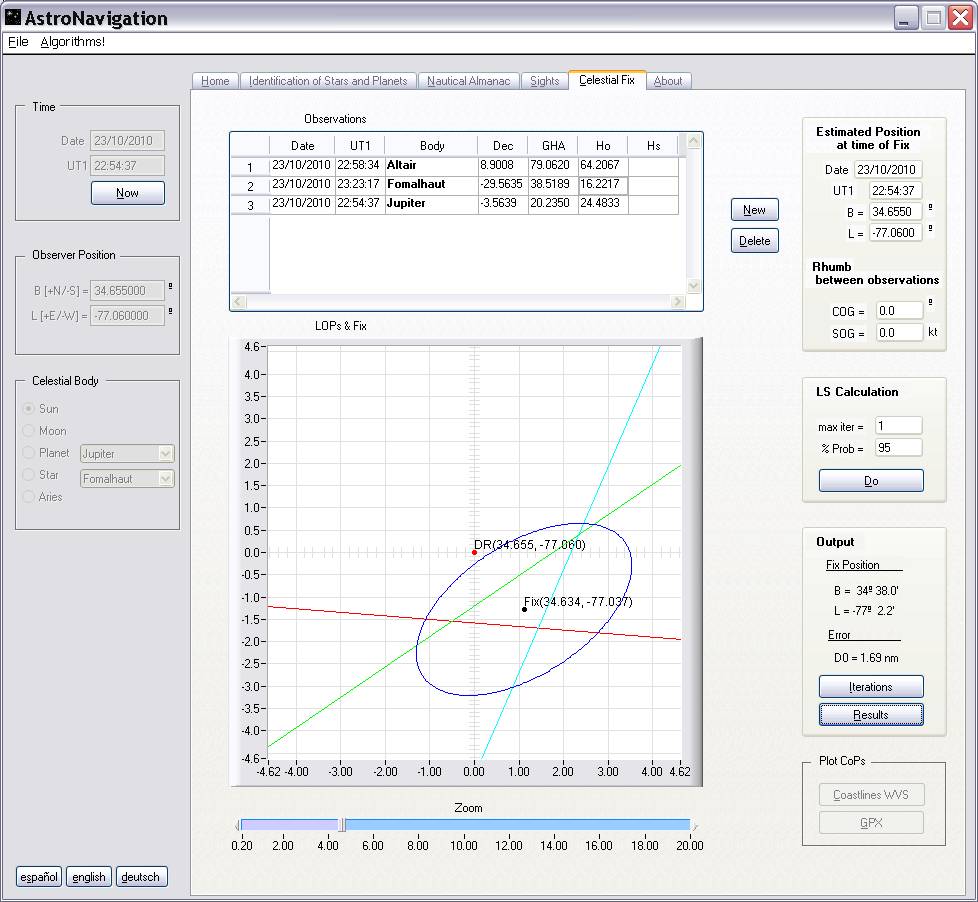Click the New observation button
Screen dimensions: 978x902
754,210
